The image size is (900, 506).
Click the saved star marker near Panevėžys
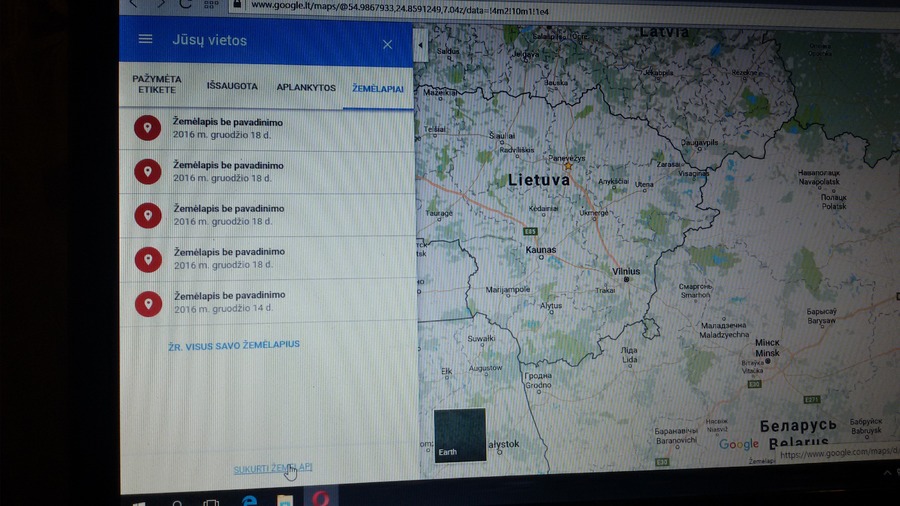(568, 166)
